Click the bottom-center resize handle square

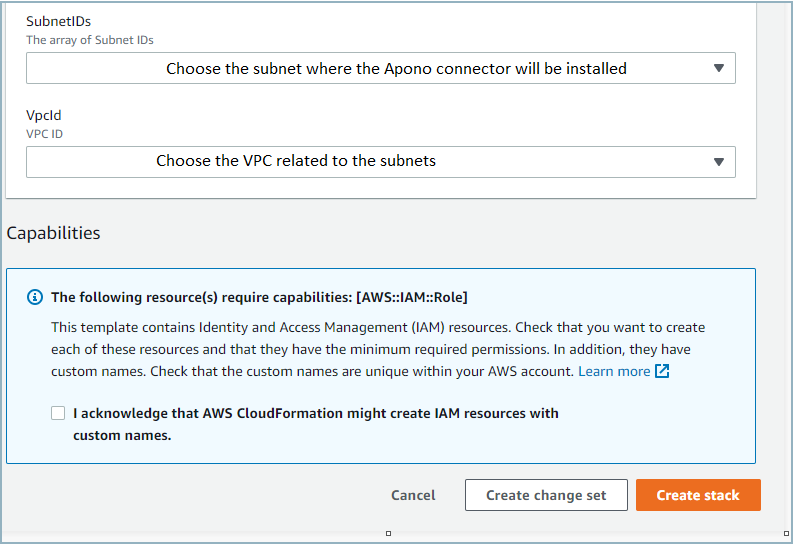(389, 534)
